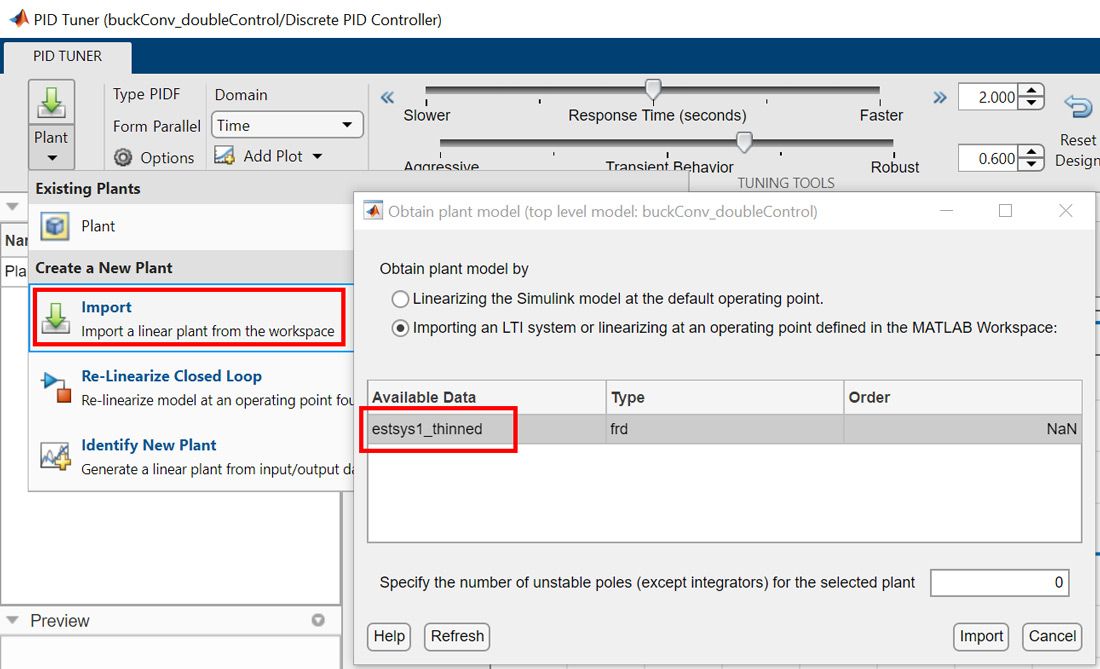Click the Add Plot icon
The height and width of the screenshot is (669, 1100).
click(x=225, y=156)
